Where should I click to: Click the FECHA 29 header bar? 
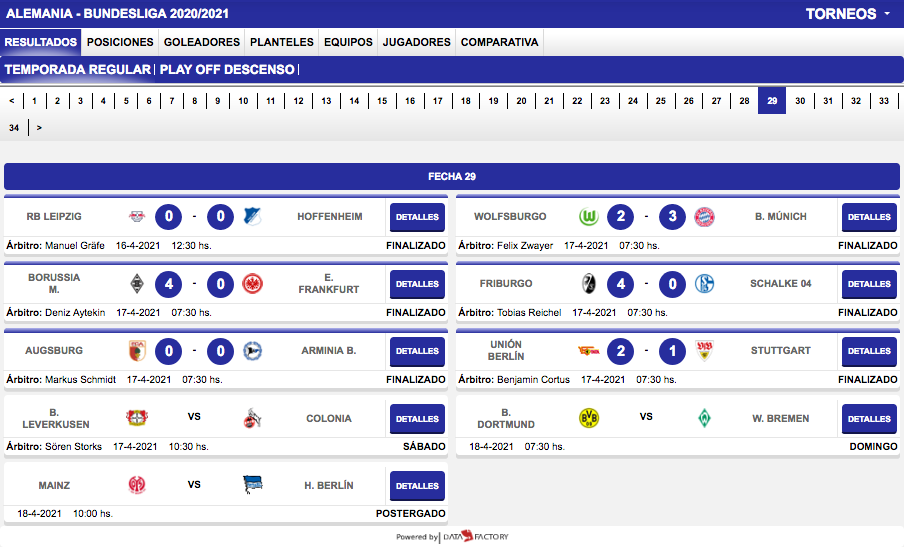coord(452,176)
